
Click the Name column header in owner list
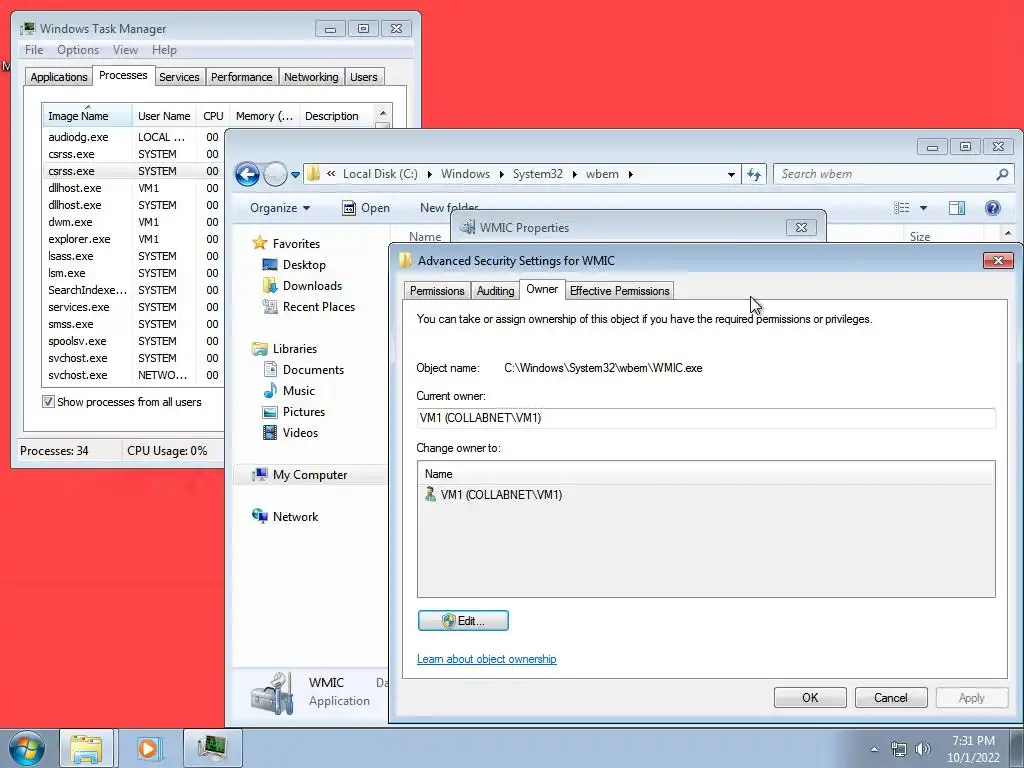tap(706, 473)
